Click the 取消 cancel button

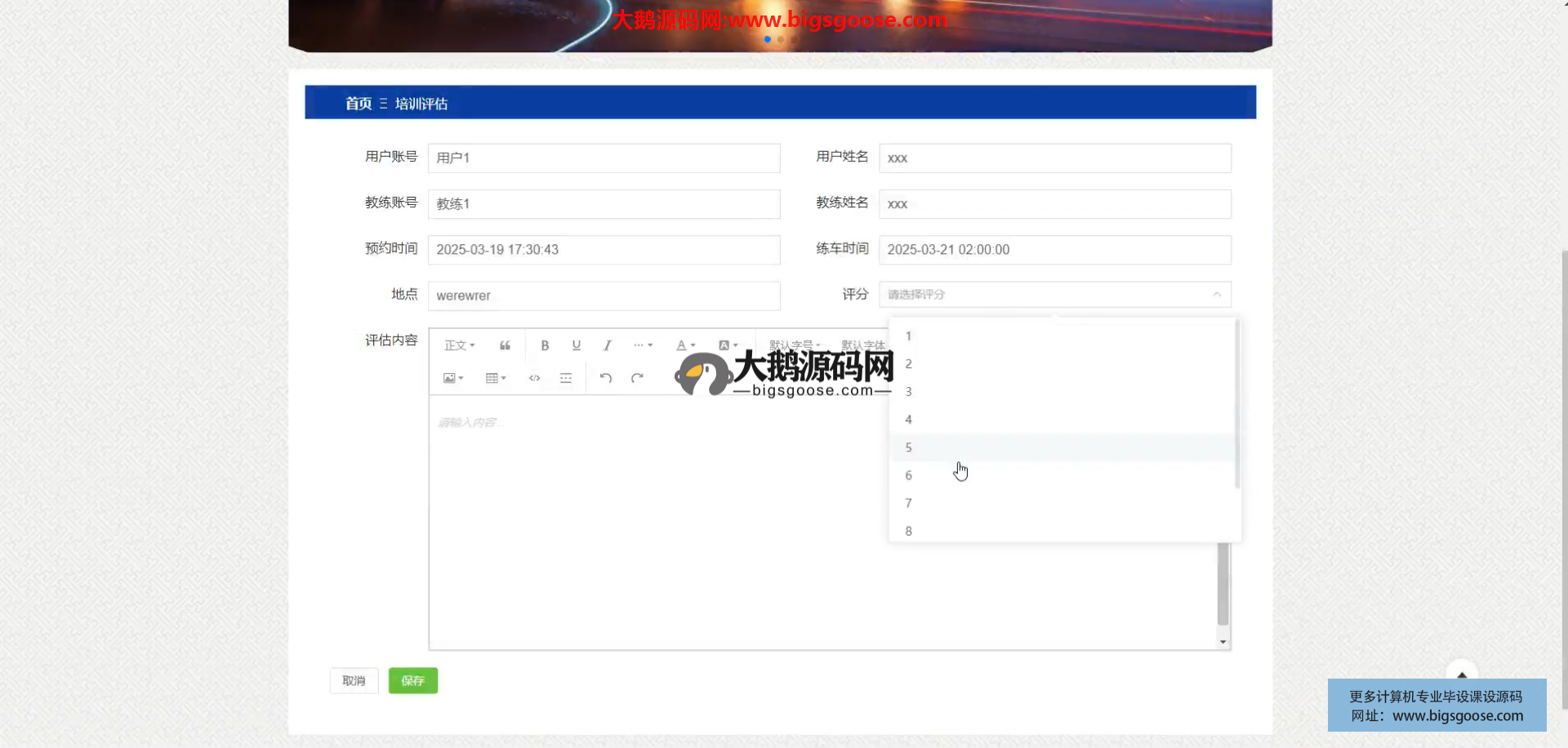(x=354, y=680)
